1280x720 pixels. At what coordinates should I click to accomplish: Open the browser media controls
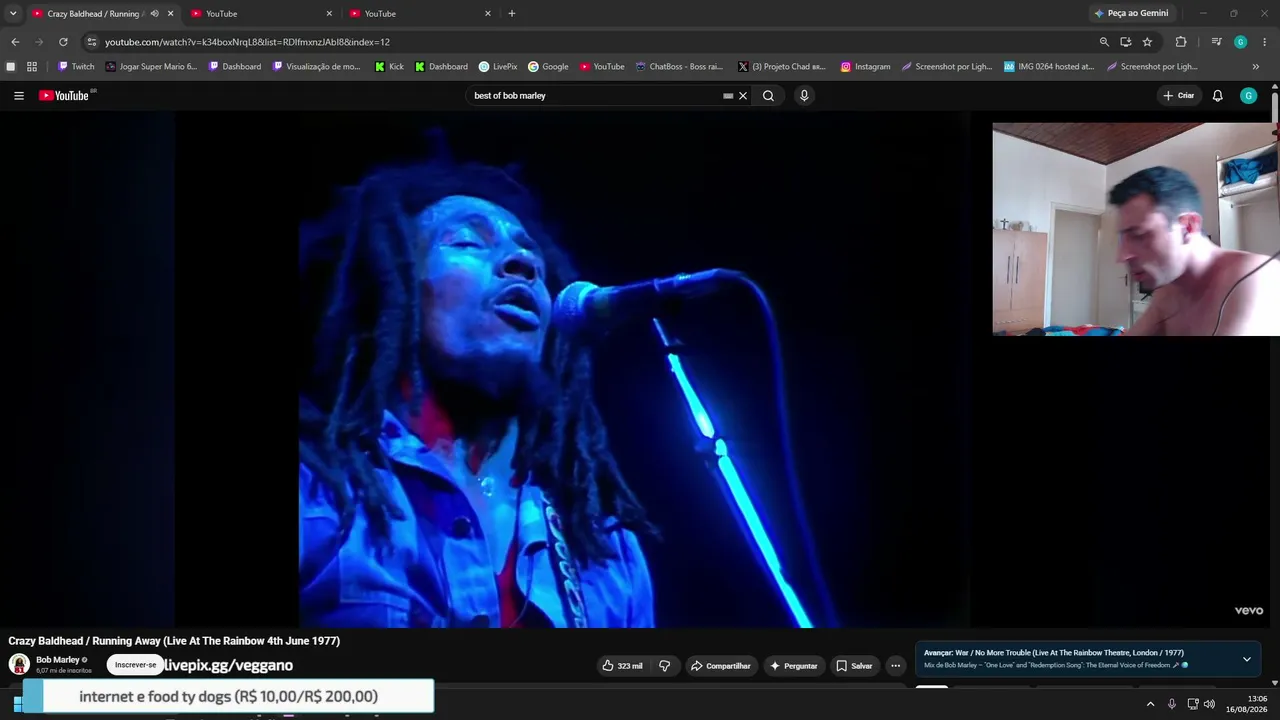[x=1216, y=42]
